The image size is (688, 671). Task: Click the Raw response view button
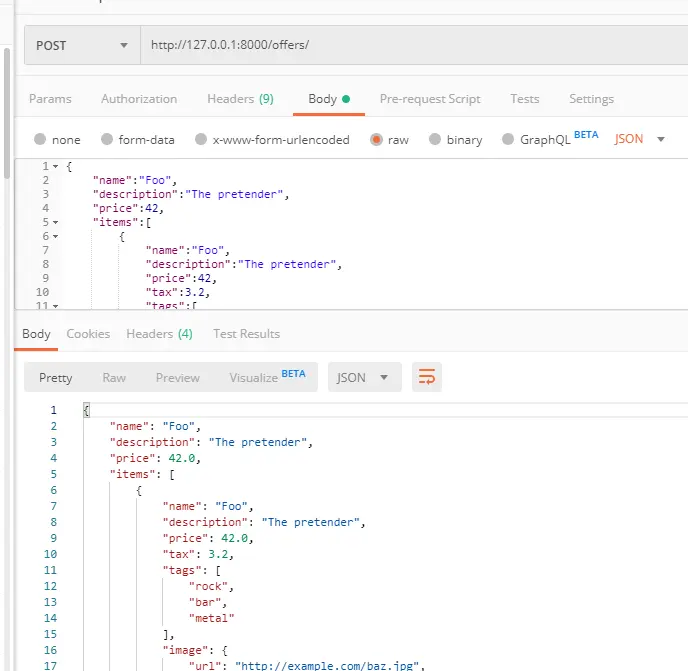[x=114, y=377]
